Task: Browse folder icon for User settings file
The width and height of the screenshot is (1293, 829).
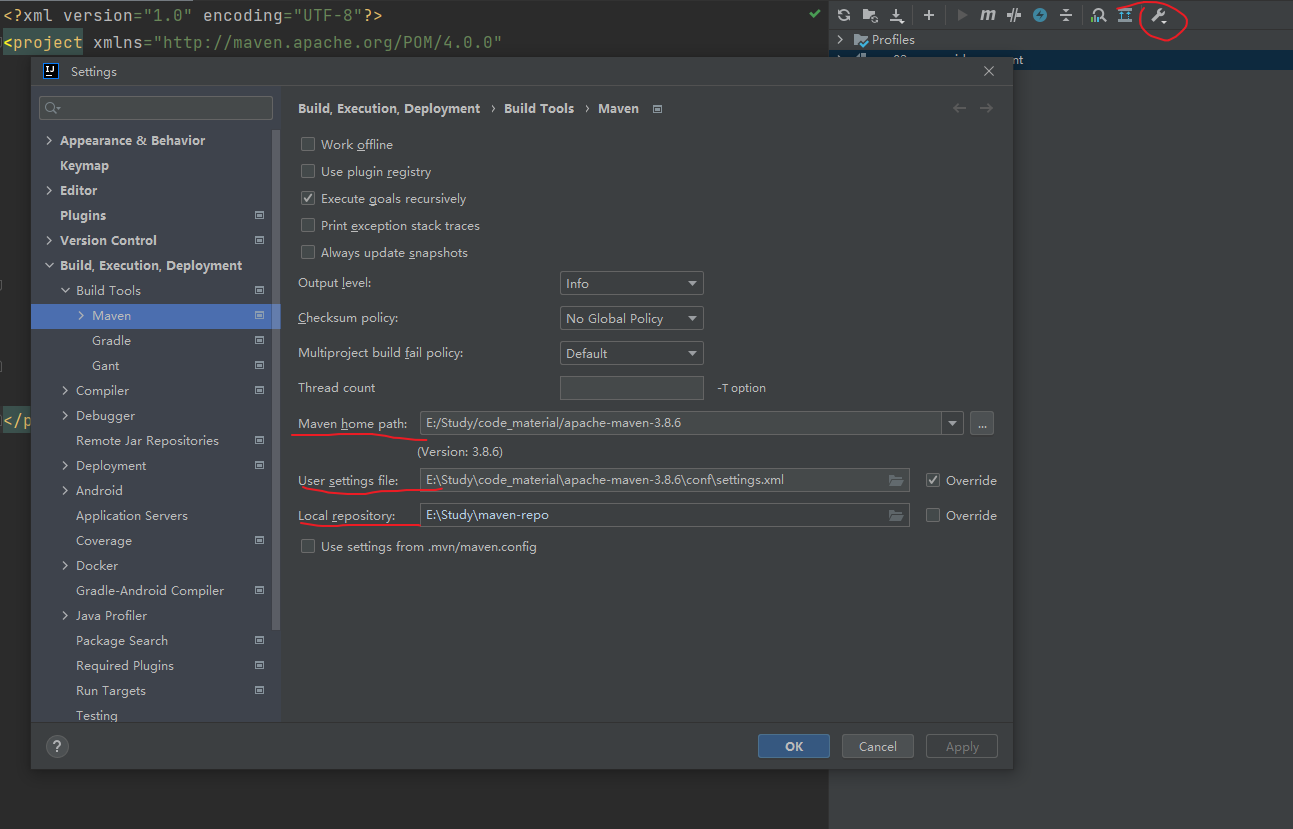Action: pos(896,481)
